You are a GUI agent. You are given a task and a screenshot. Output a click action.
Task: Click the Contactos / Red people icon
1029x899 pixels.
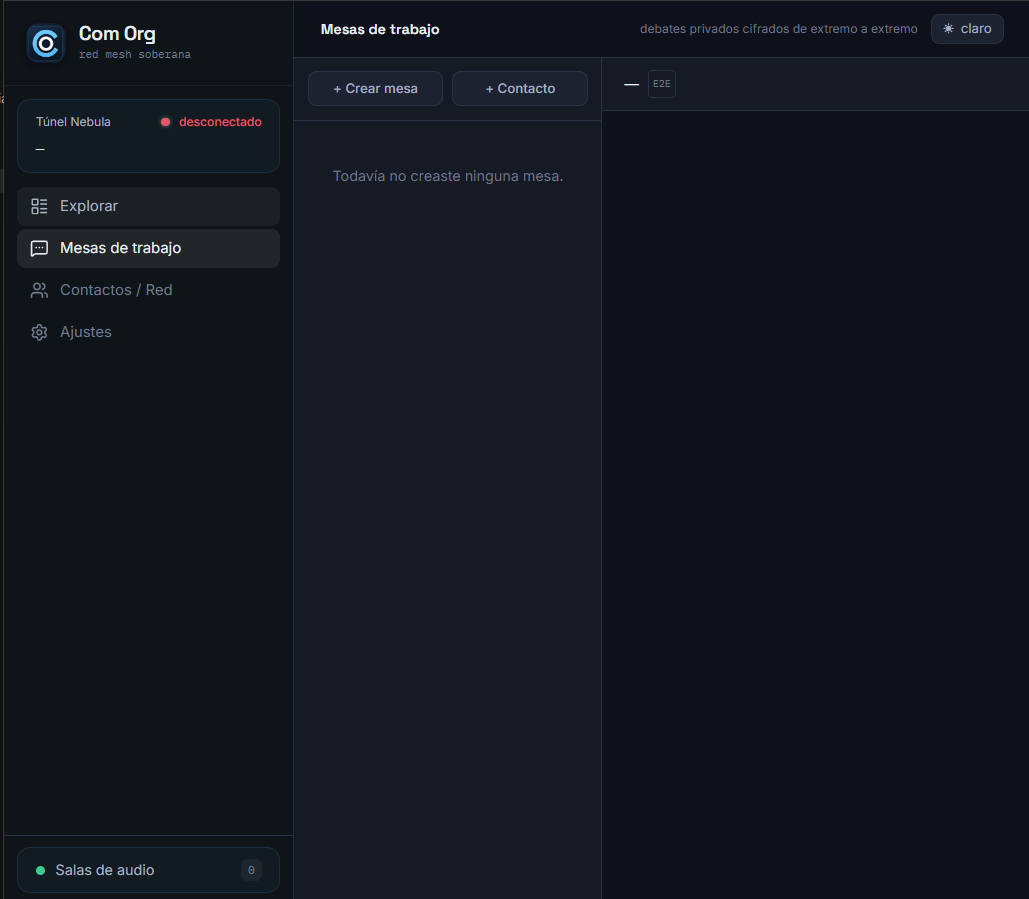[39, 291]
